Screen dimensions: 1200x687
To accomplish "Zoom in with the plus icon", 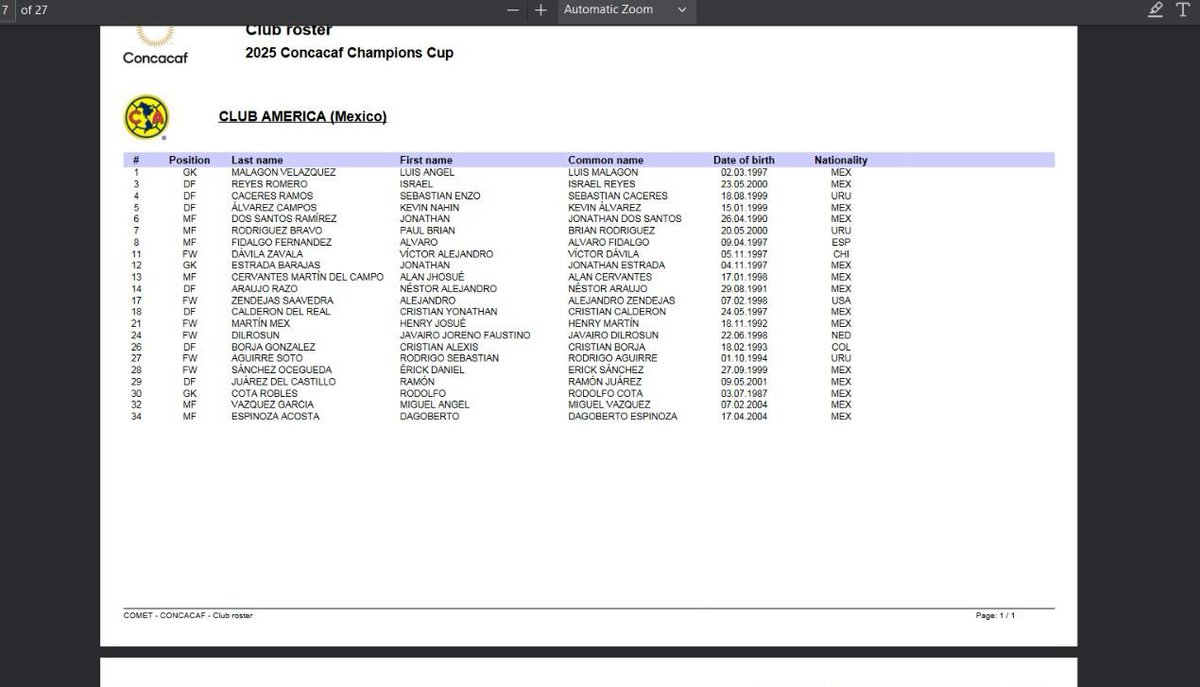I will coord(541,10).
